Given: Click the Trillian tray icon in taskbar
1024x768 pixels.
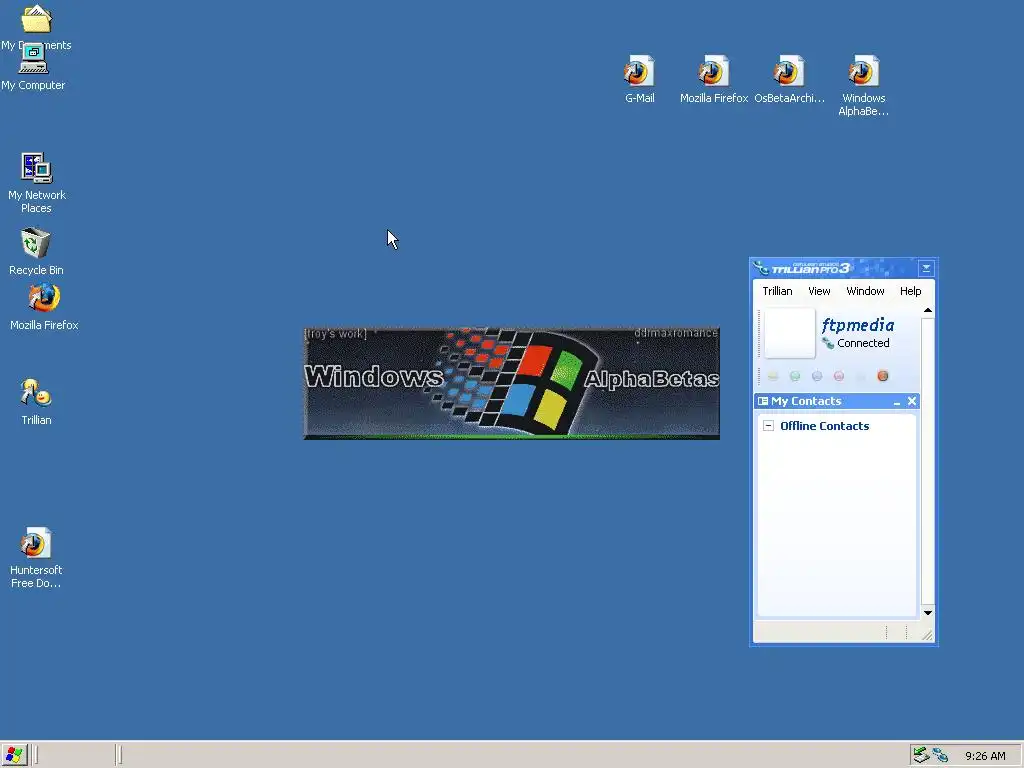Looking at the screenshot, I should tap(940, 755).
